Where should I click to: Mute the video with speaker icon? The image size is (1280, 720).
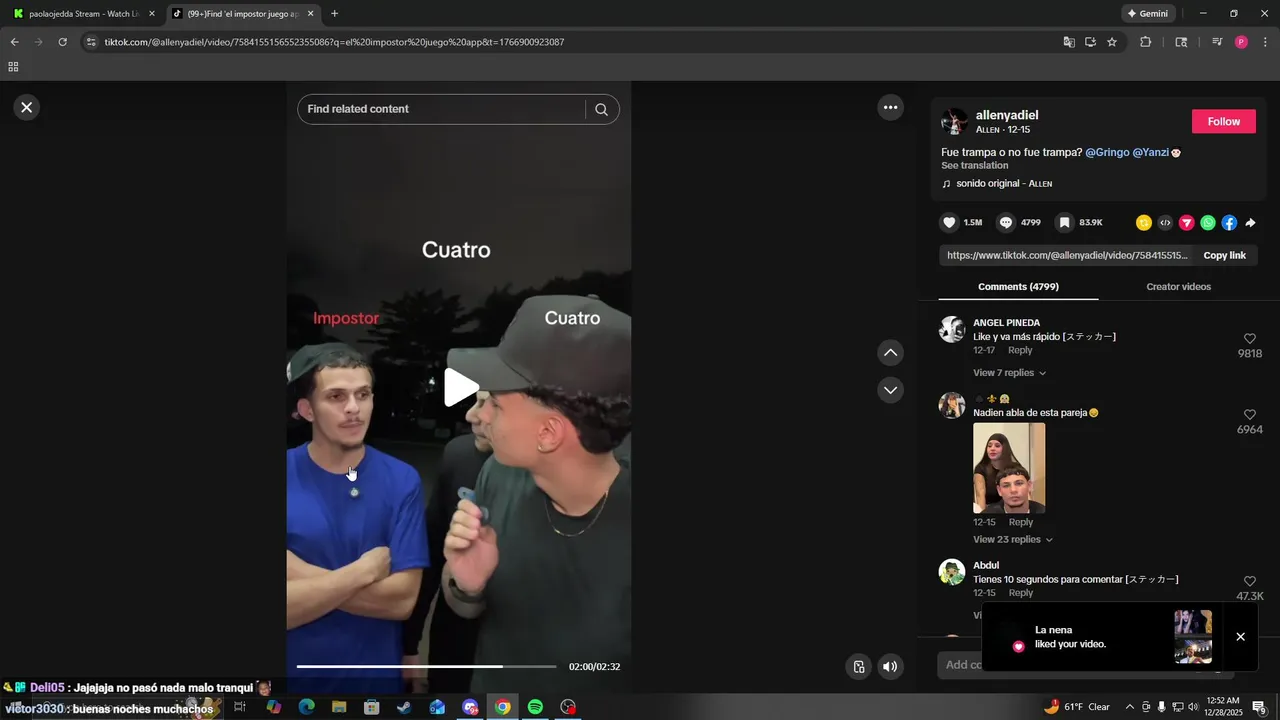click(890, 667)
